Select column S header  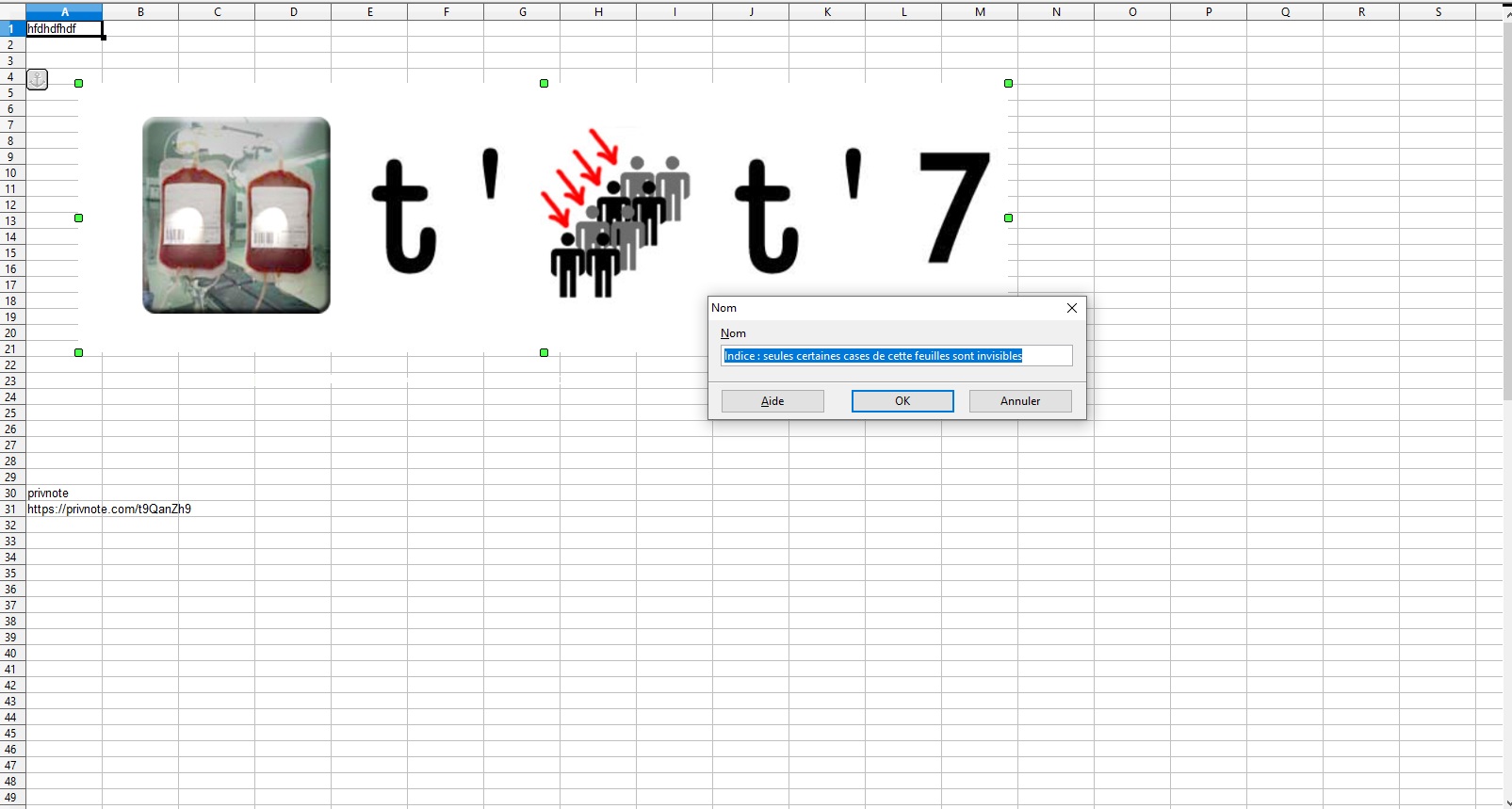point(1438,12)
